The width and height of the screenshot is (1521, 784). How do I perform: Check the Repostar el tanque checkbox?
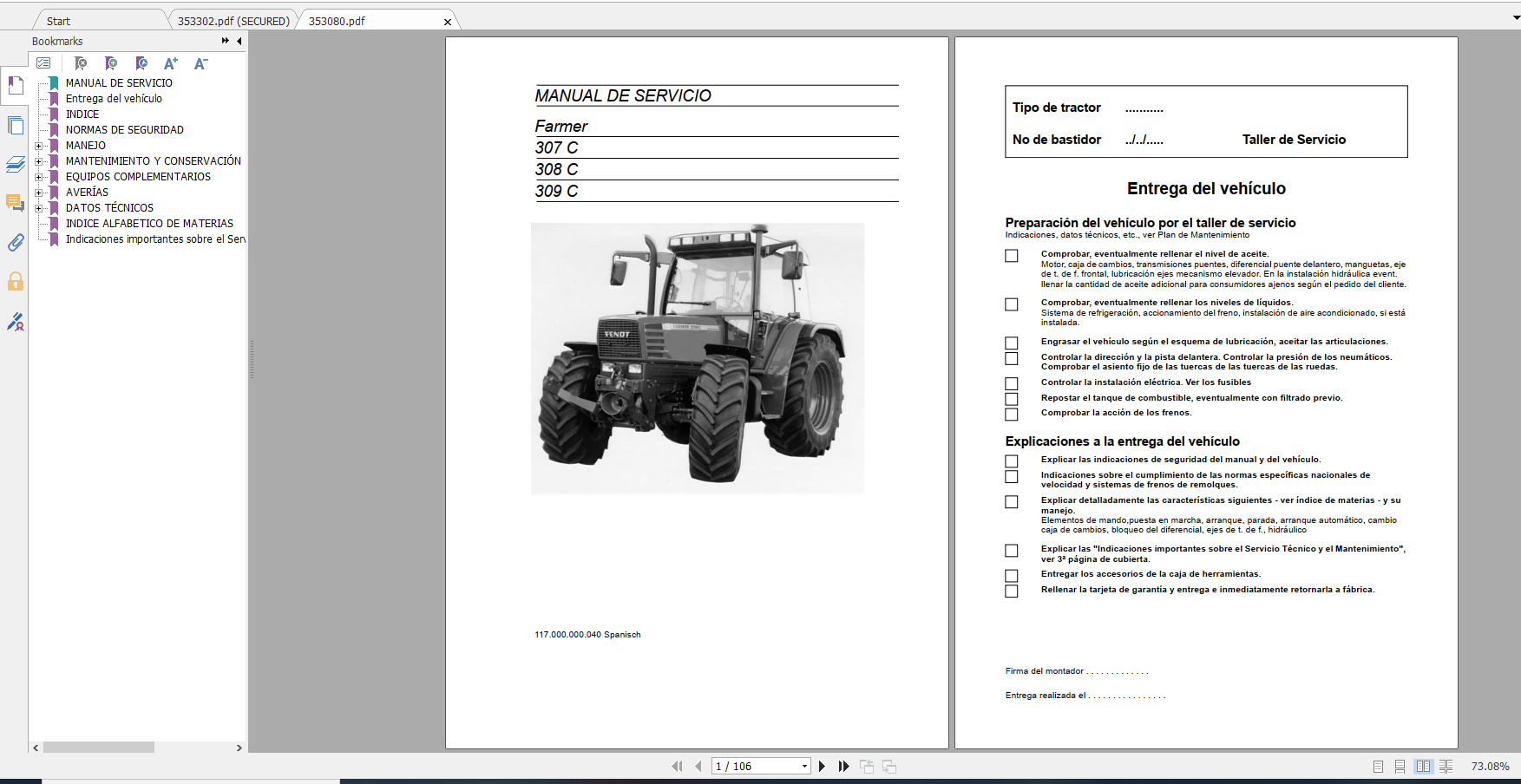(1011, 399)
